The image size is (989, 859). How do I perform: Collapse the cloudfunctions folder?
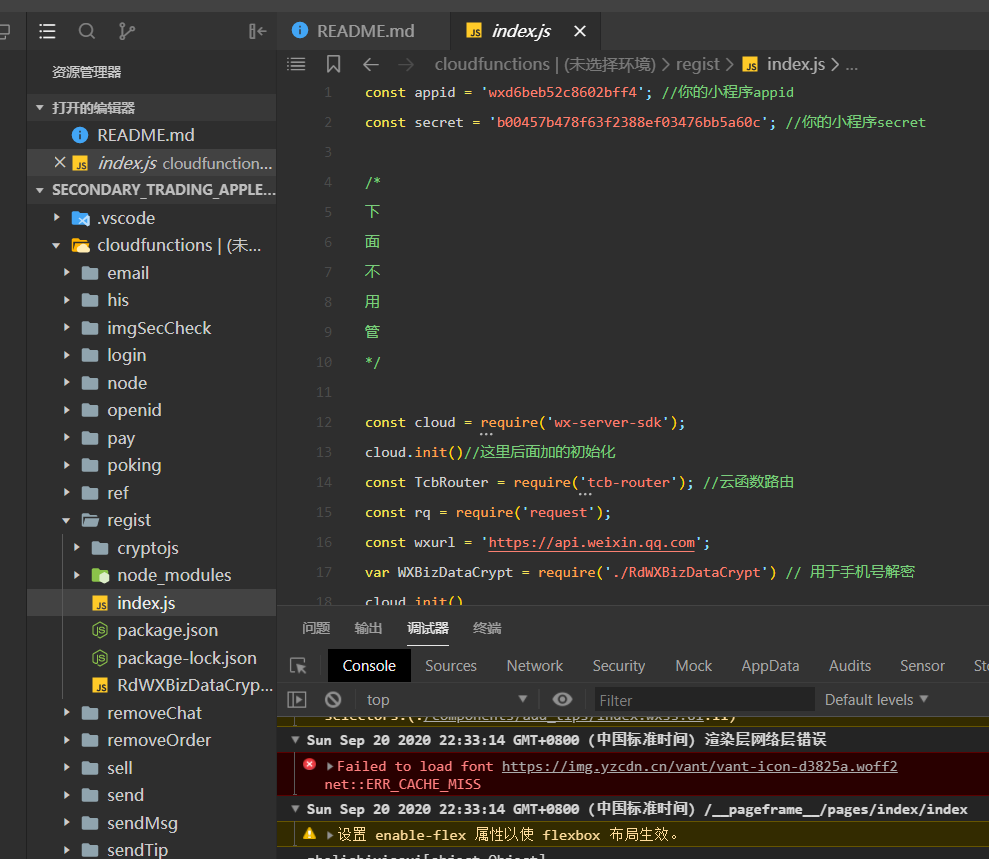click(57, 245)
